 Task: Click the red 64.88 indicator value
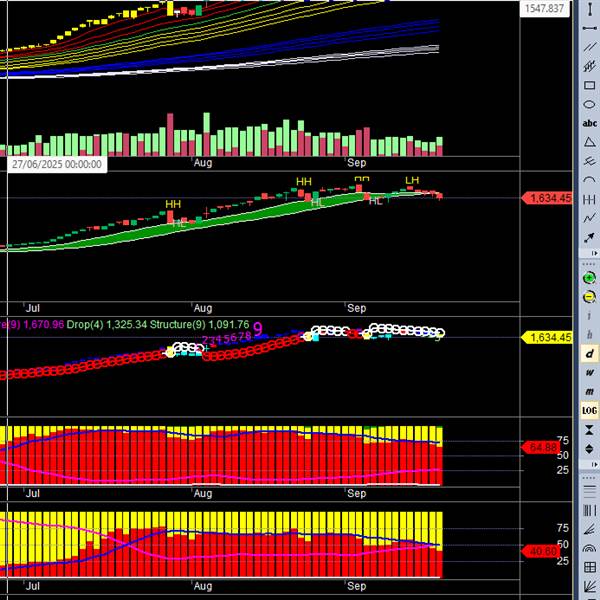coord(541,447)
